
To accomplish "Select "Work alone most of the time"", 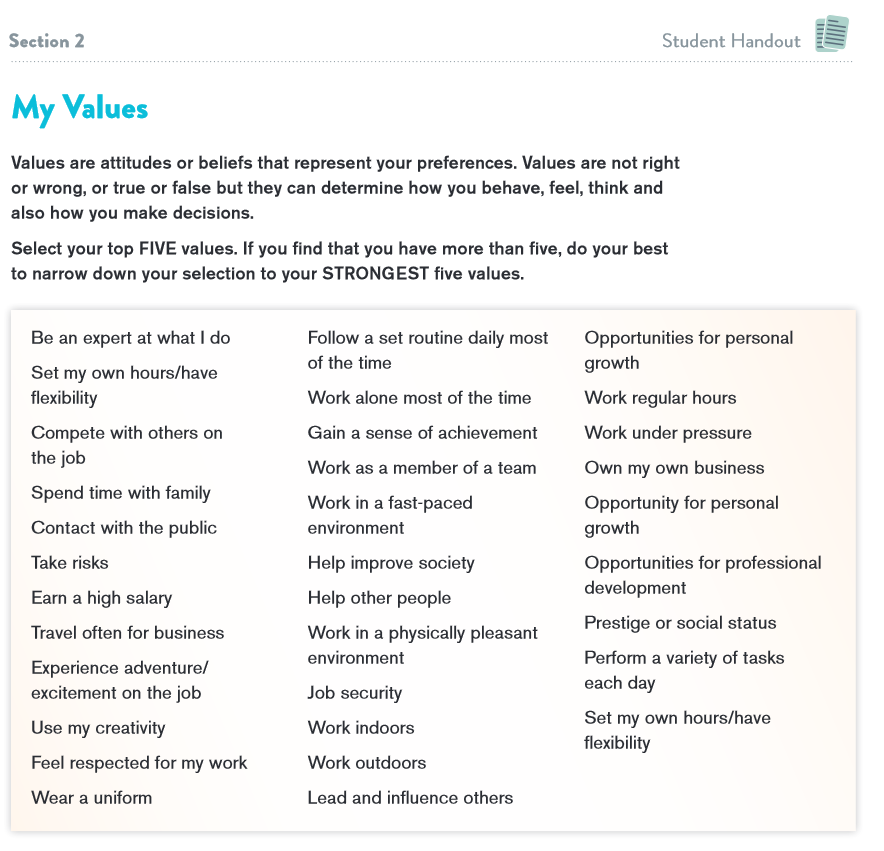I will tap(419, 398).
